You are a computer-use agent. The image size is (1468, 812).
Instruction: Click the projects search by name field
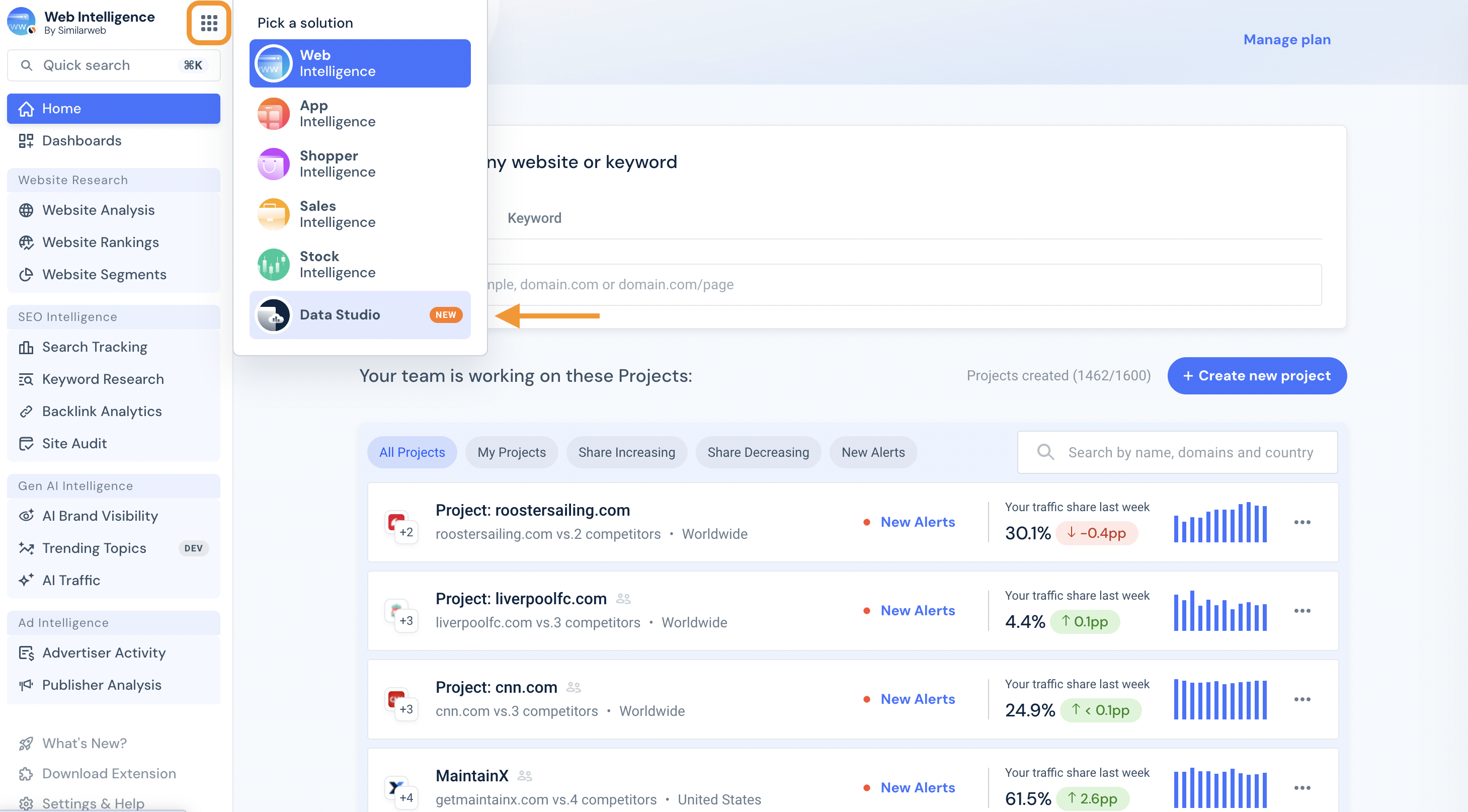1177,452
